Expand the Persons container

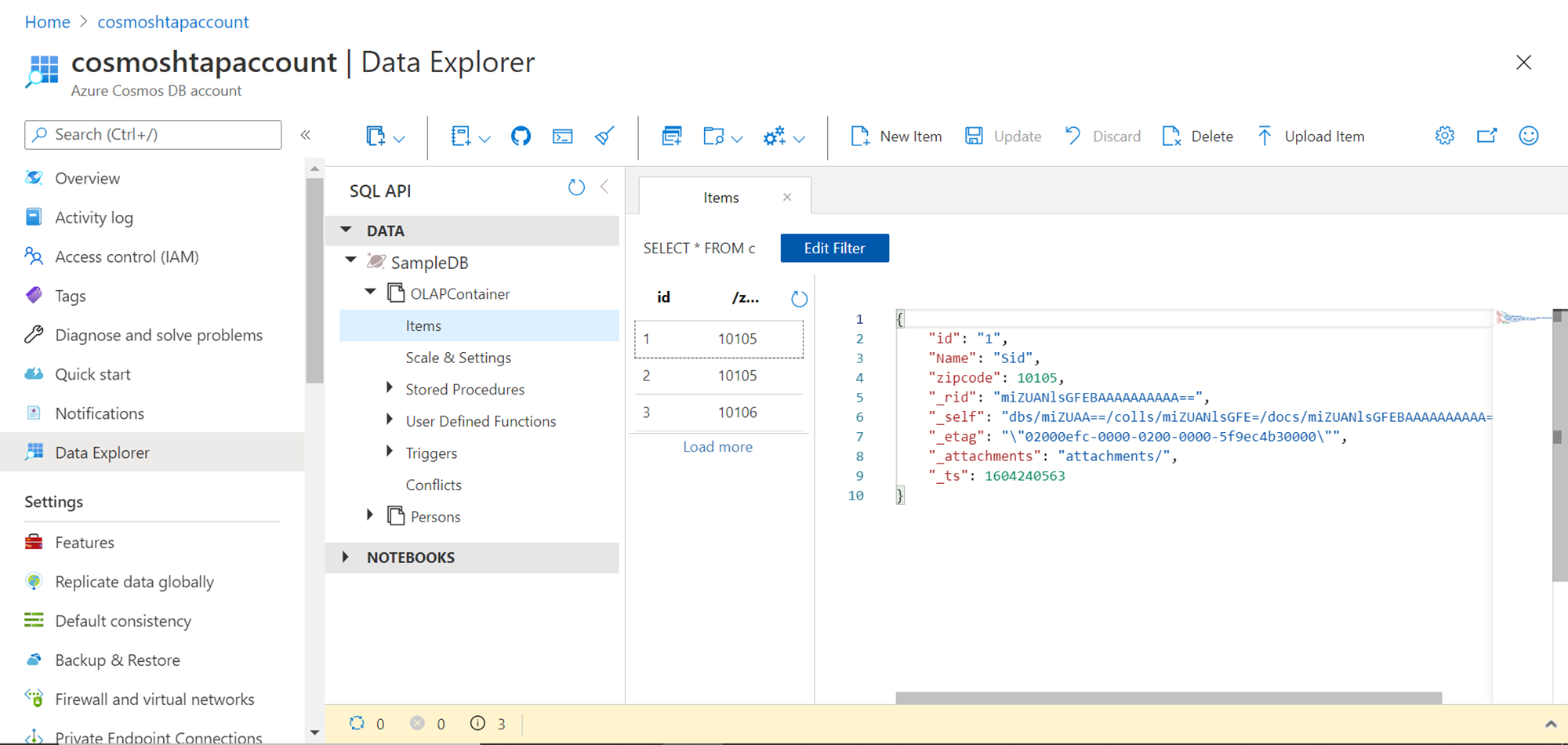[370, 515]
